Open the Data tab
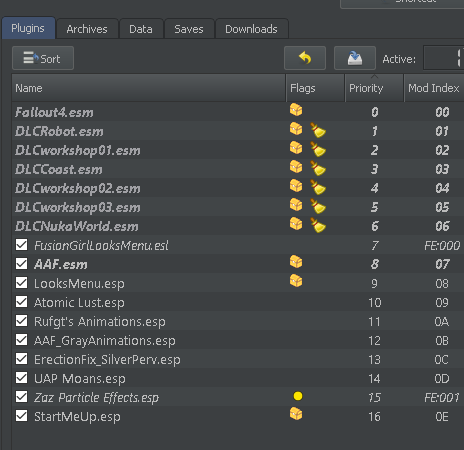The image size is (464, 450). click(141, 29)
